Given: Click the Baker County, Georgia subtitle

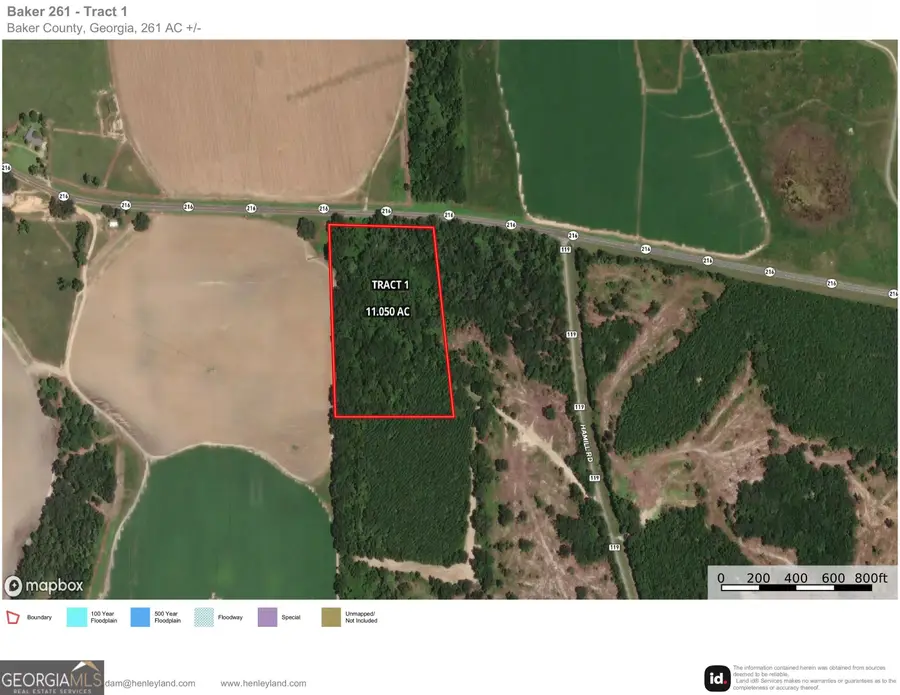Looking at the screenshot, I should click(104, 28).
